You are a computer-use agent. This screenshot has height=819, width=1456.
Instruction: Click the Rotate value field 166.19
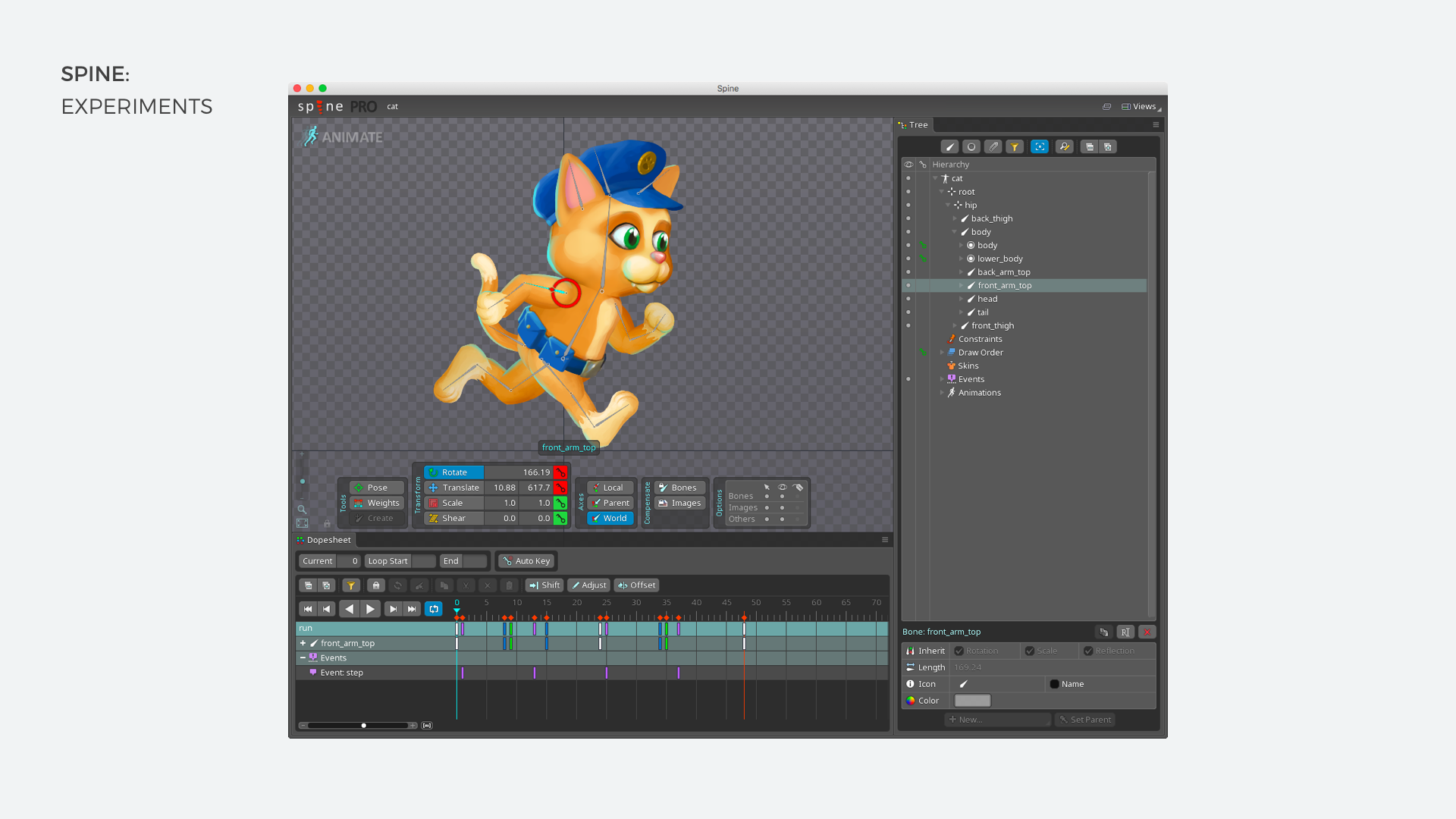(x=518, y=472)
